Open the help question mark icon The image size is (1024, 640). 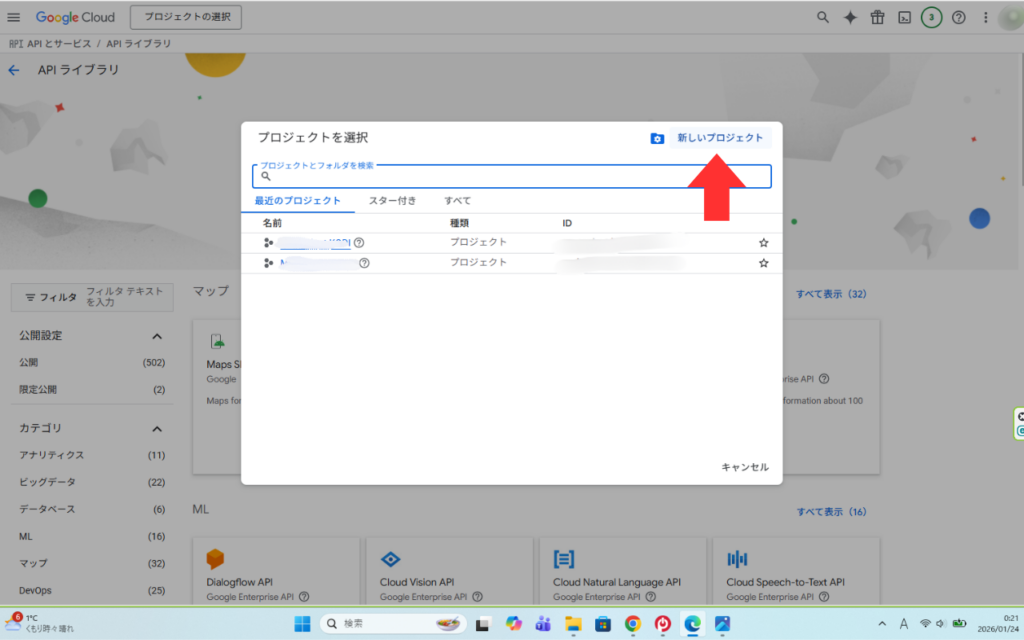[958, 17]
